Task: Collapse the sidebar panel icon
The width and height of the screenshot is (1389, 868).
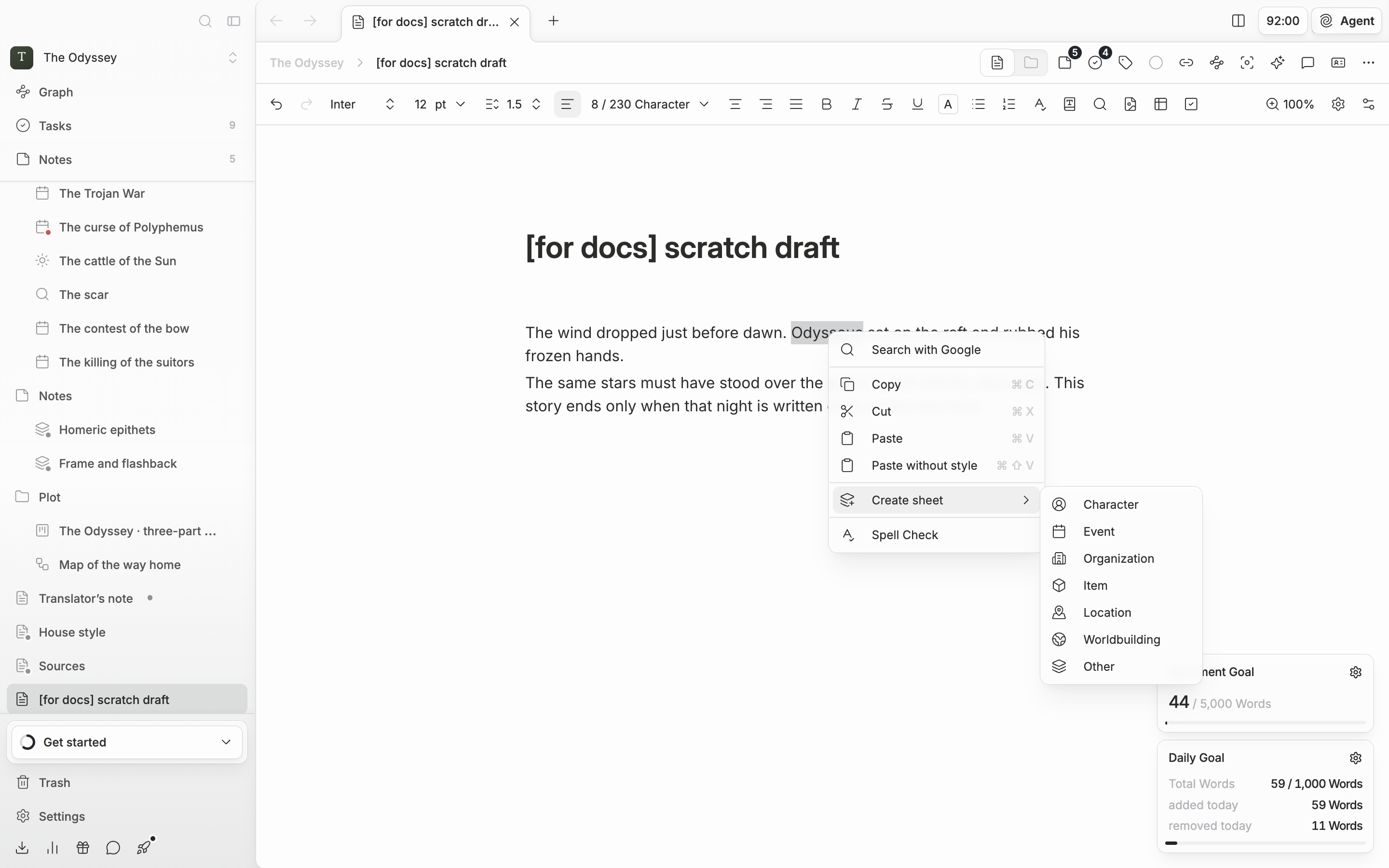Action: (x=233, y=21)
